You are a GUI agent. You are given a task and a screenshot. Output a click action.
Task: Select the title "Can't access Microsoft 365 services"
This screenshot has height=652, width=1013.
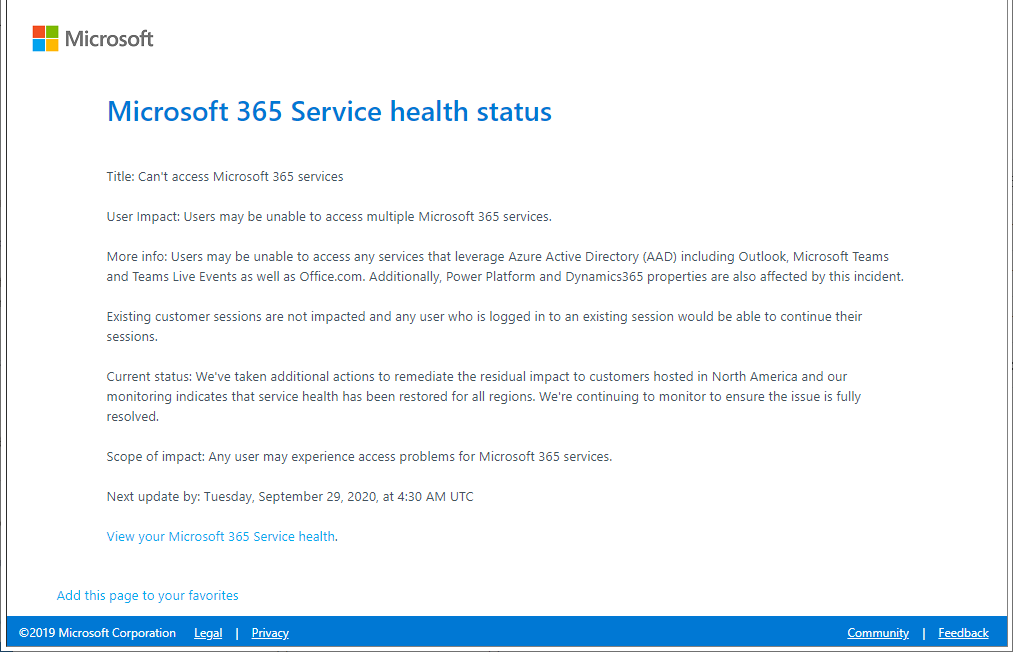click(x=225, y=176)
